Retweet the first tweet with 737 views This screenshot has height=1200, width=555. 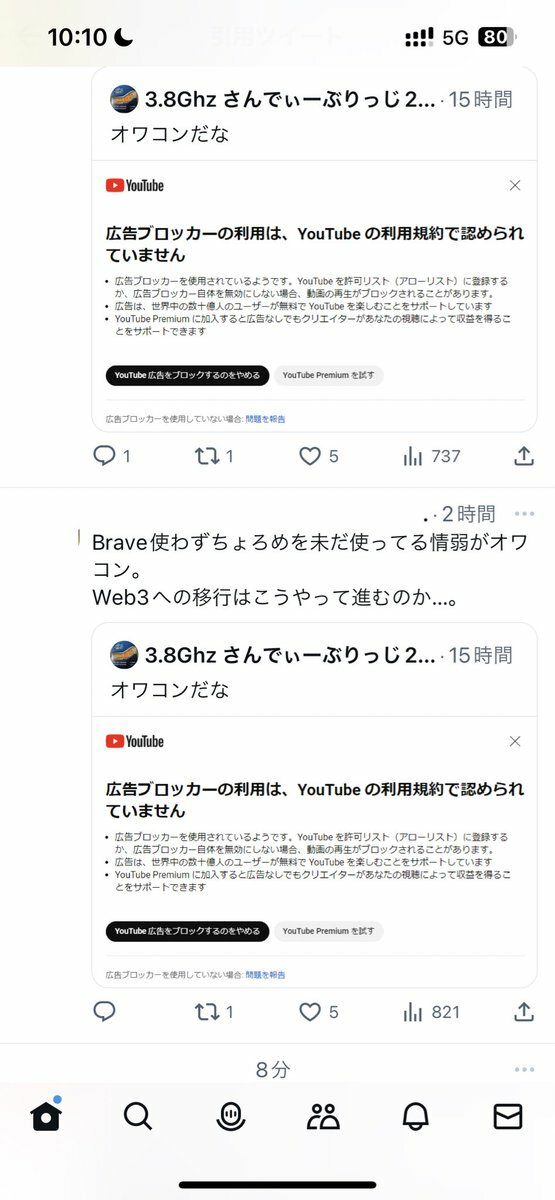click(x=214, y=456)
